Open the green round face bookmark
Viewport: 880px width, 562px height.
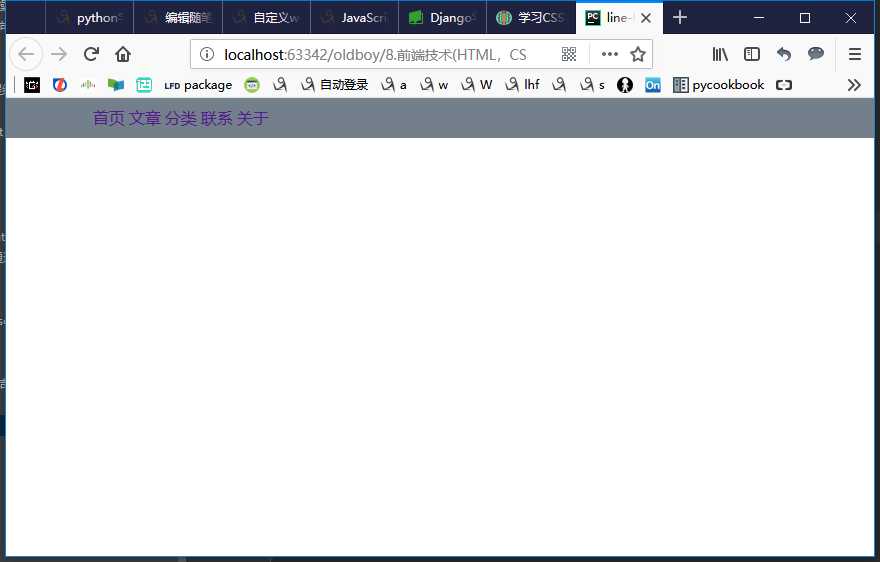tap(252, 85)
